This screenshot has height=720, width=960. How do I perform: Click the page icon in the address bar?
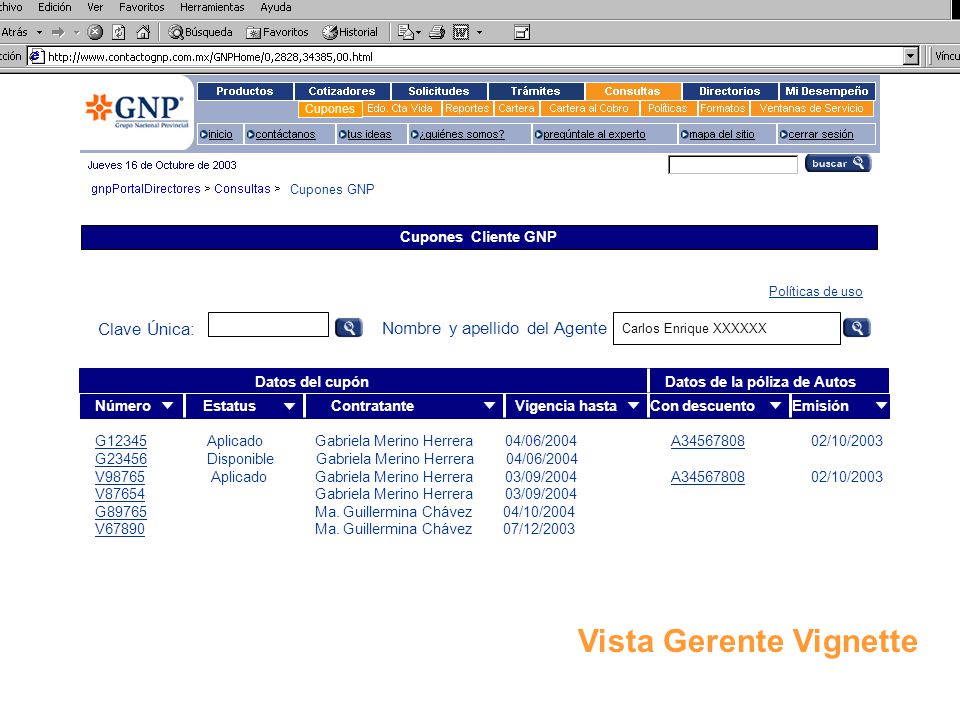click(x=37, y=56)
